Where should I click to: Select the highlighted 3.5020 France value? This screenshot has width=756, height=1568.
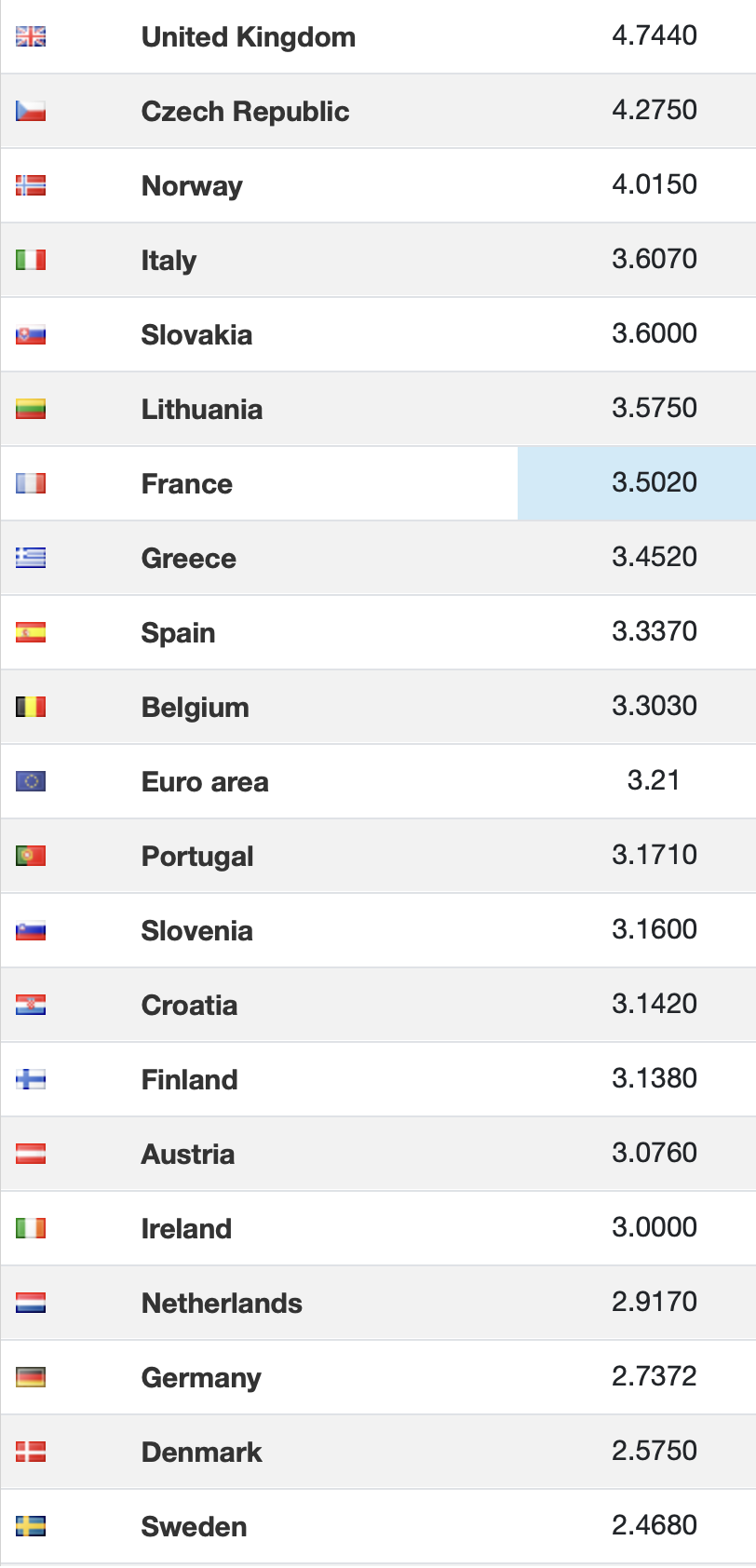pos(654,482)
